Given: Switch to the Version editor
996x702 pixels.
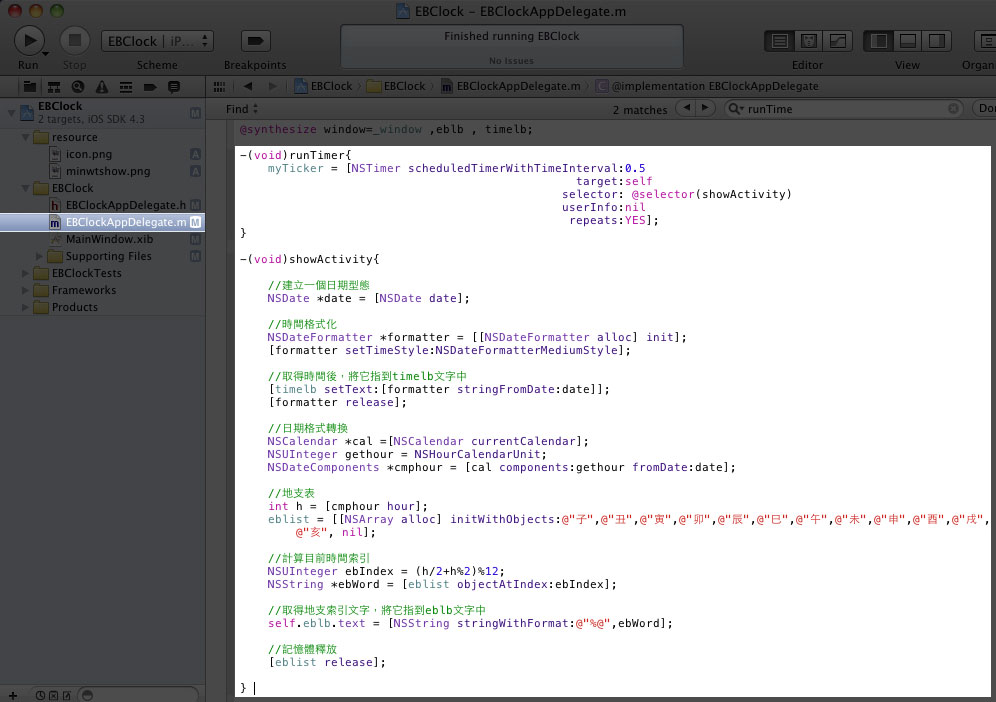Looking at the screenshot, I should (838, 41).
